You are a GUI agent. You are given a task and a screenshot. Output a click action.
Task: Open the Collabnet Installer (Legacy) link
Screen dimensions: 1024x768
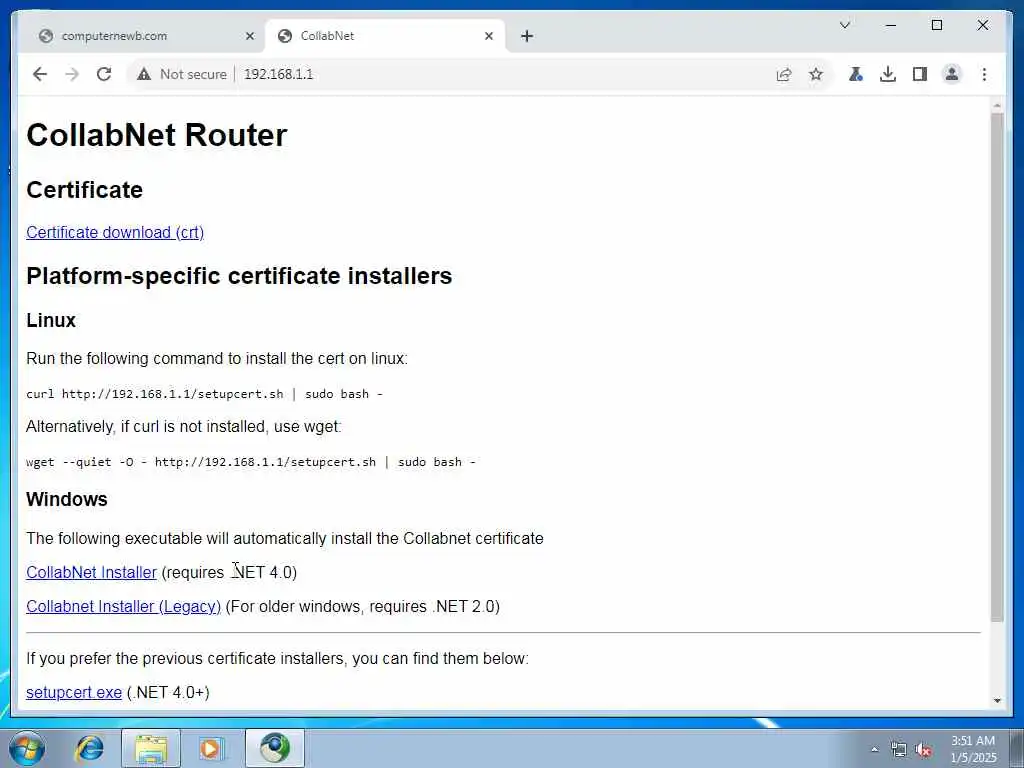coord(123,606)
